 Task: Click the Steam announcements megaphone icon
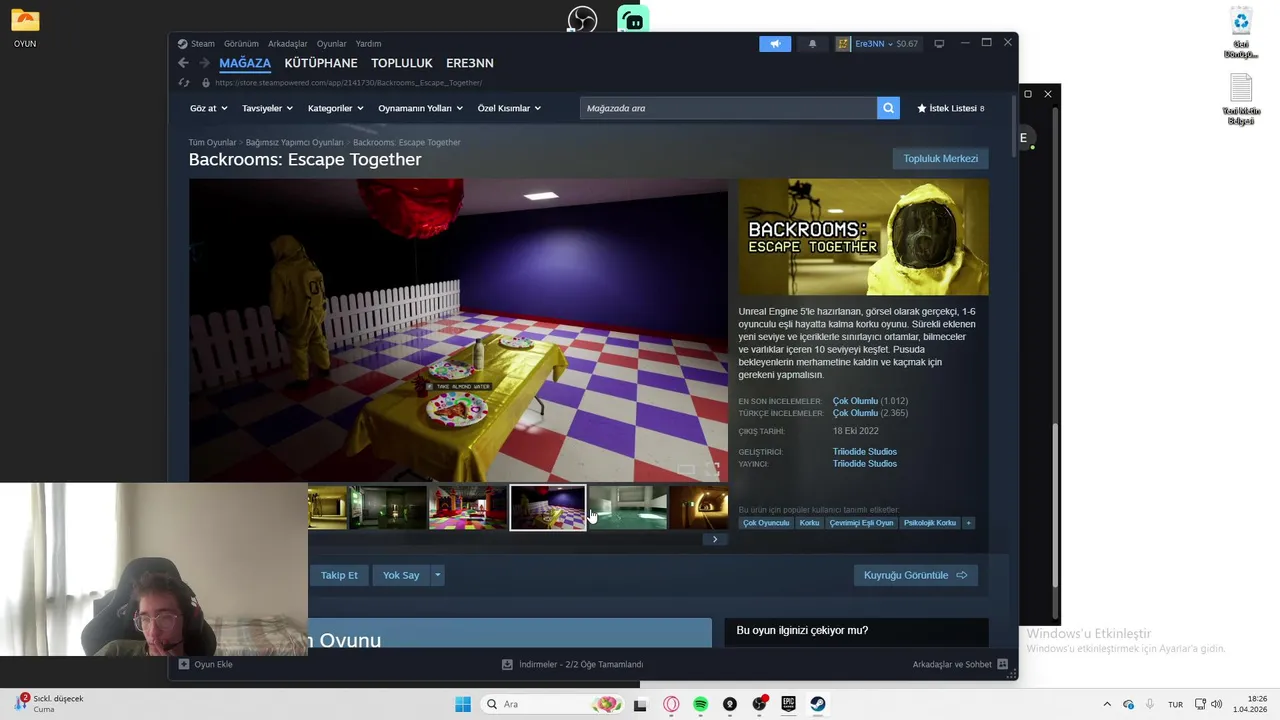click(775, 44)
